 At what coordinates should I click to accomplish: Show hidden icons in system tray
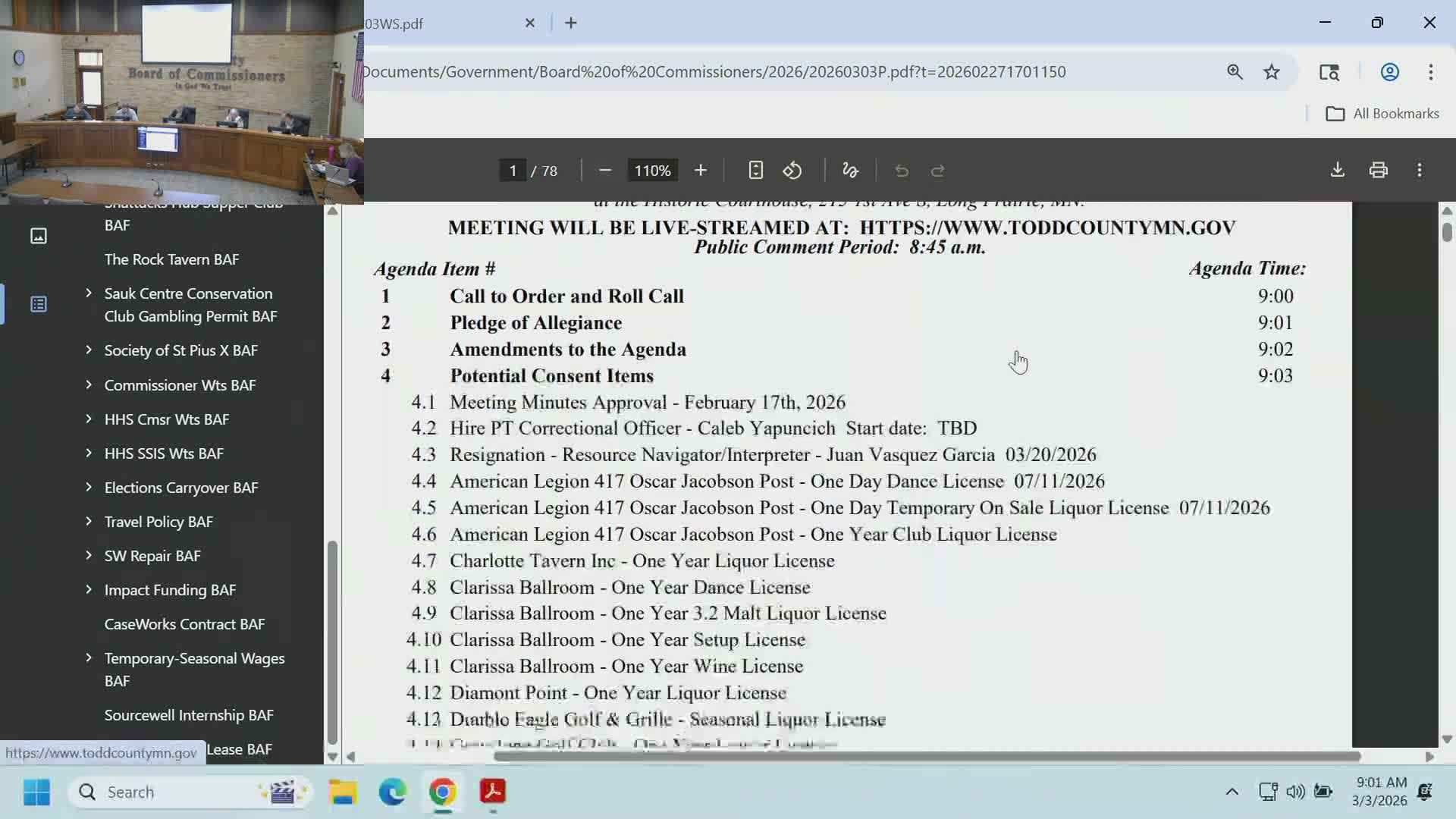pos(1232,791)
